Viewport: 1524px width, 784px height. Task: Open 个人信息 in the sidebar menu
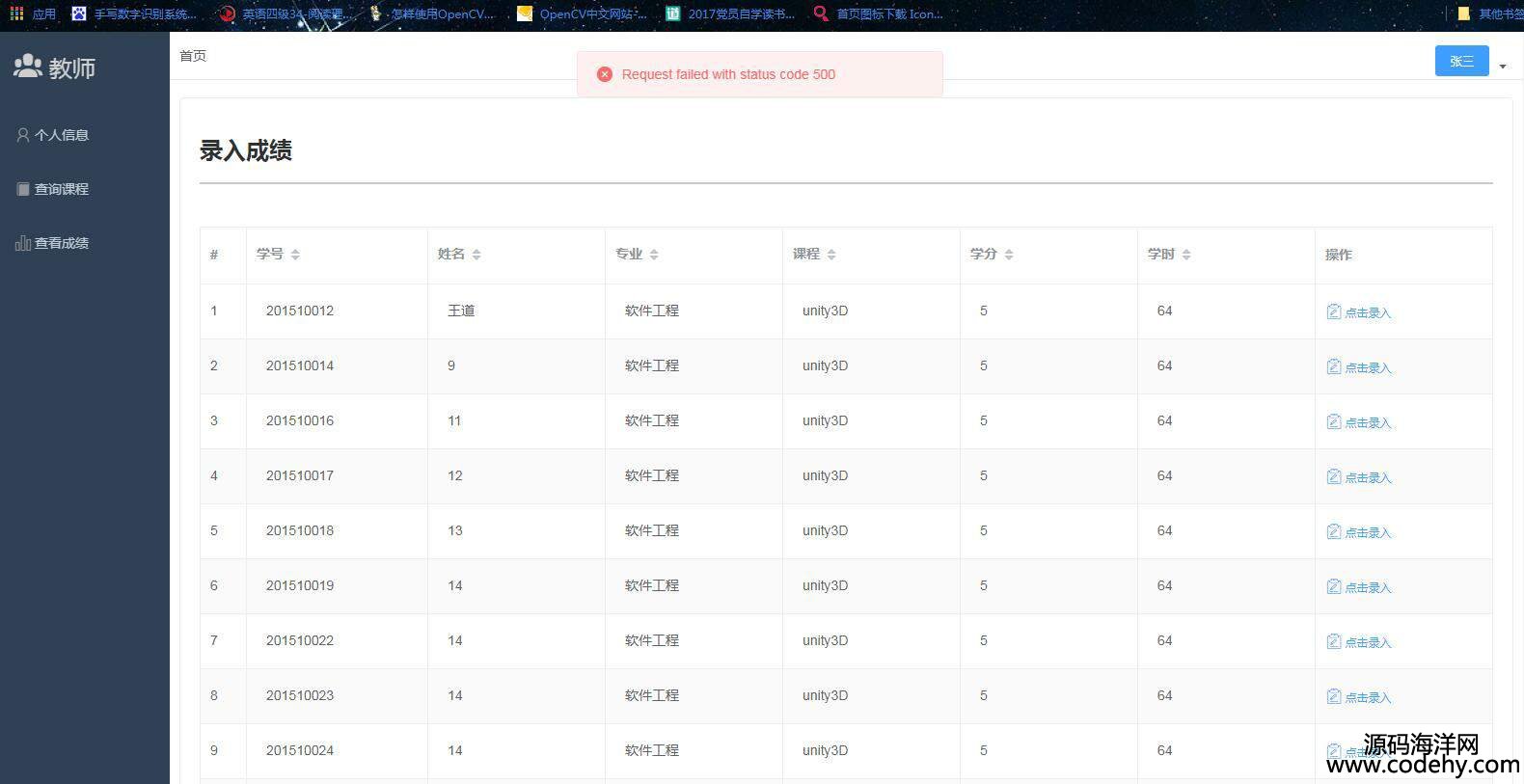coord(61,135)
